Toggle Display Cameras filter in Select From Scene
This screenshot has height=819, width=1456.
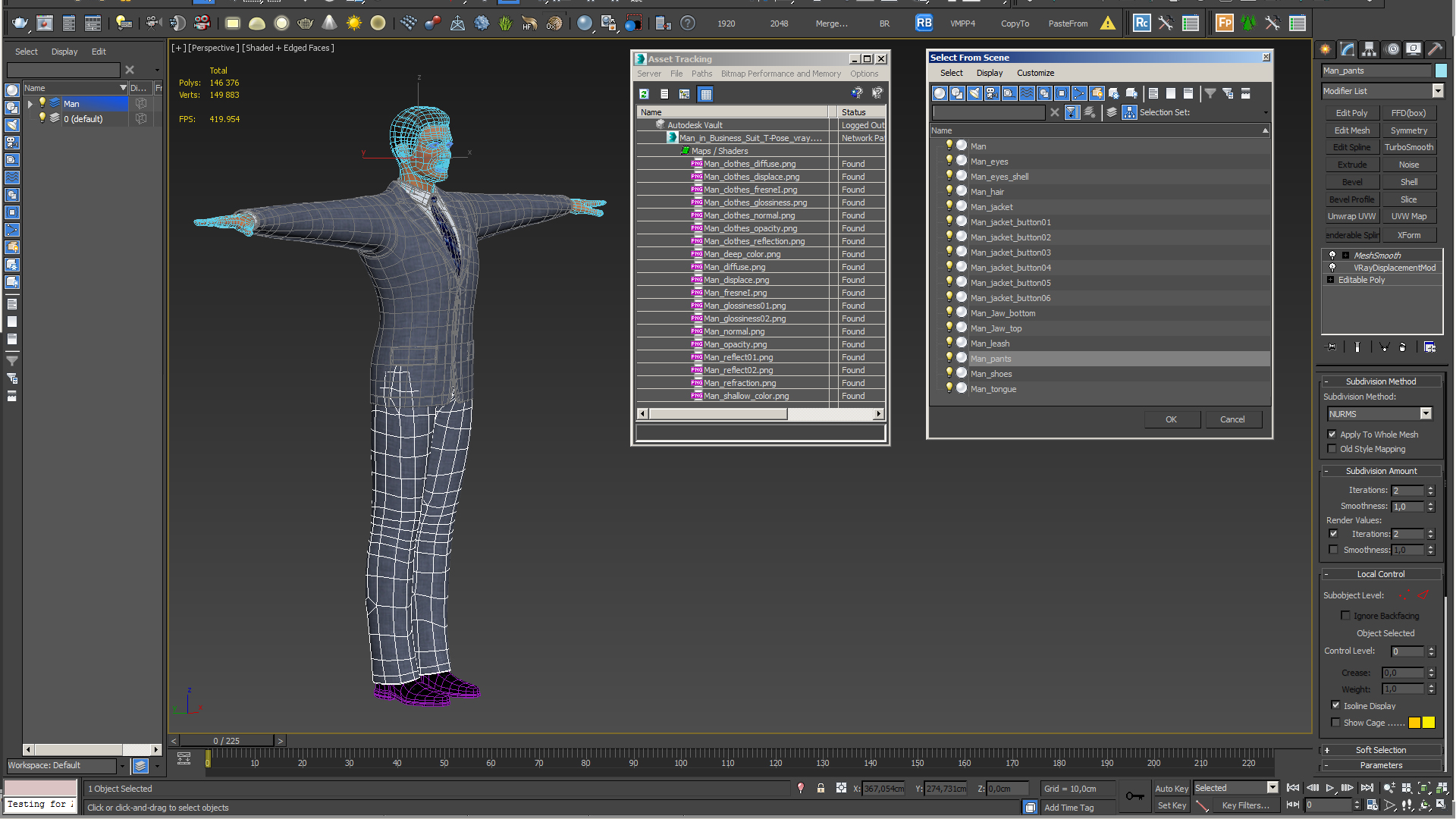(x=992, y=93)
